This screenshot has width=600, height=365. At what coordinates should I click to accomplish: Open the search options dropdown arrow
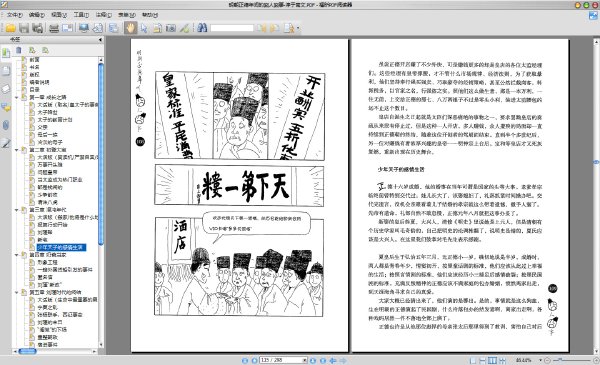pyautogui.click(x=298, y=28)
